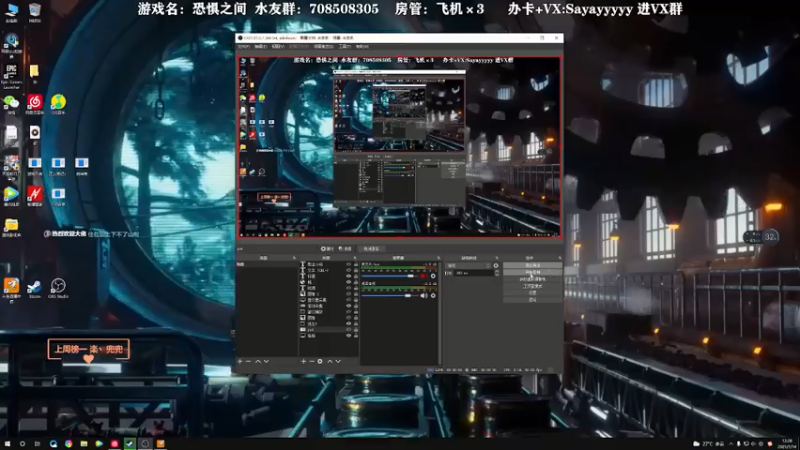Open Epic Games Launcher desktop shortcut
Screen dimensions: 800x450
[11, 77]
